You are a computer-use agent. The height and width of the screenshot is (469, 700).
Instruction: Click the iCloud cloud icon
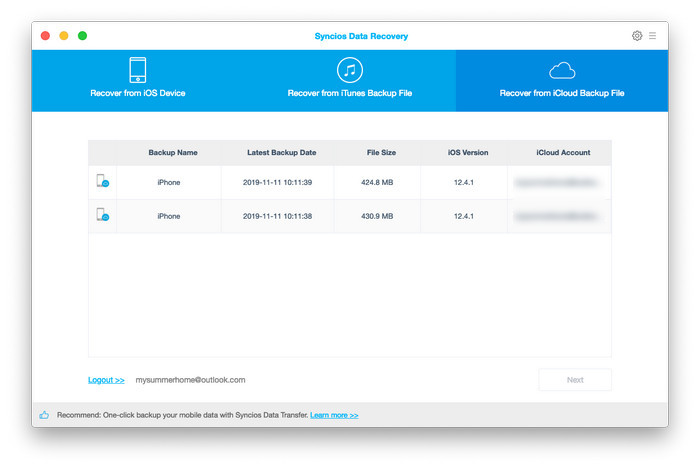[562, 71]
